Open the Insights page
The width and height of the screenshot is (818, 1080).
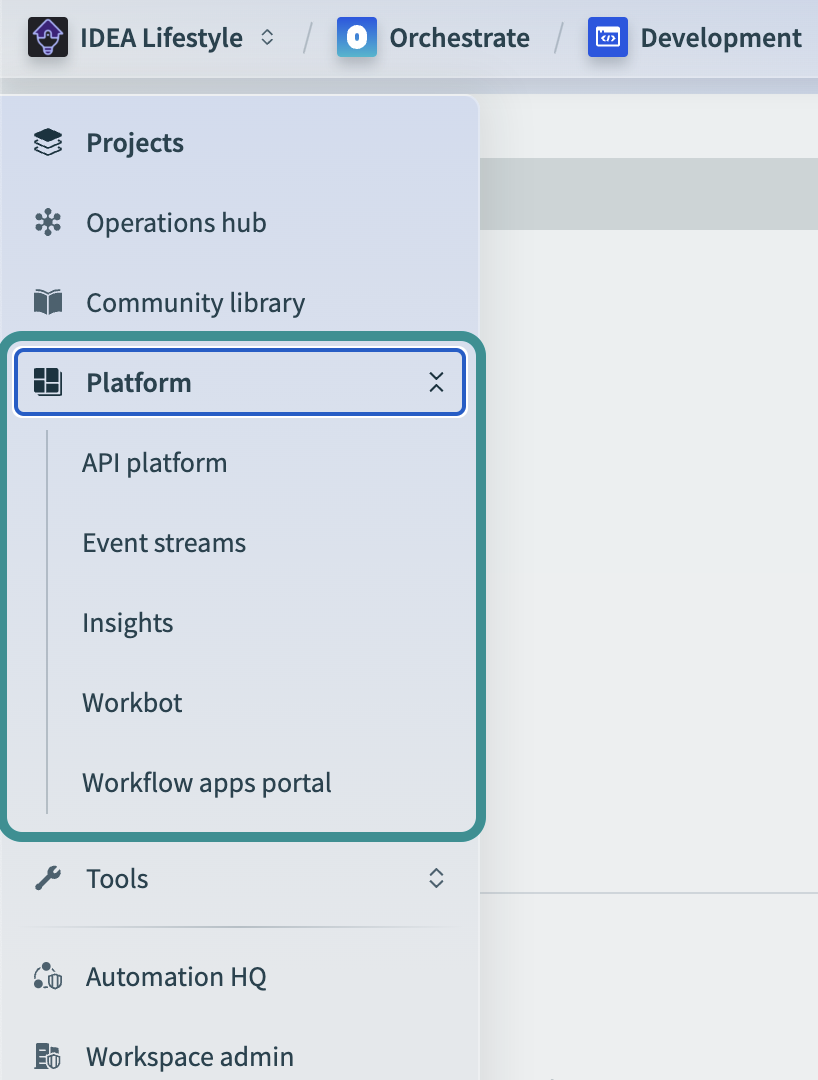click(127, 622)
